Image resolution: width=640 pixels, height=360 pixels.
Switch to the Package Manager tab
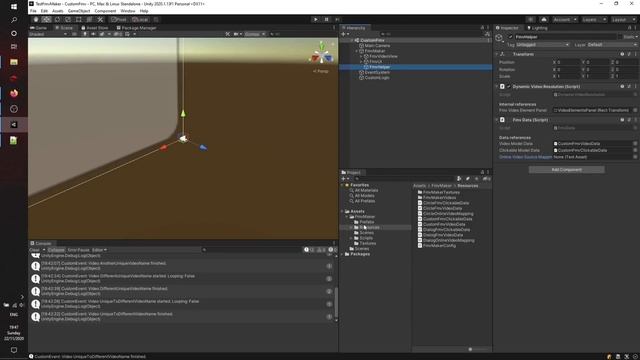click(137, 28)
